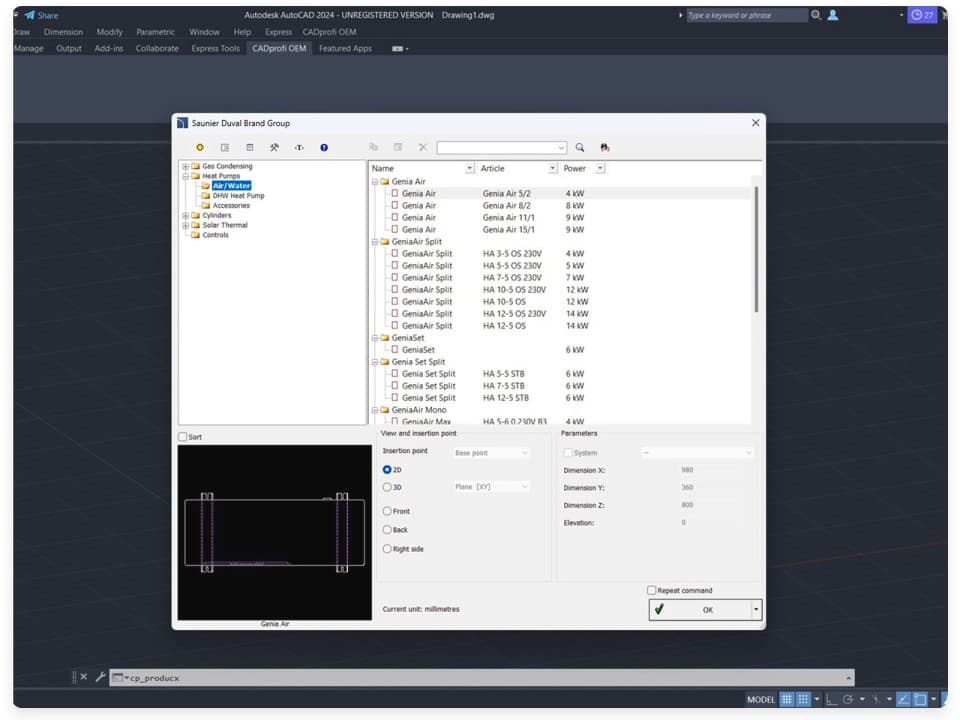Open the search text combo box dropdown
This screenshot has width=960, height=720.
point(561,148)
